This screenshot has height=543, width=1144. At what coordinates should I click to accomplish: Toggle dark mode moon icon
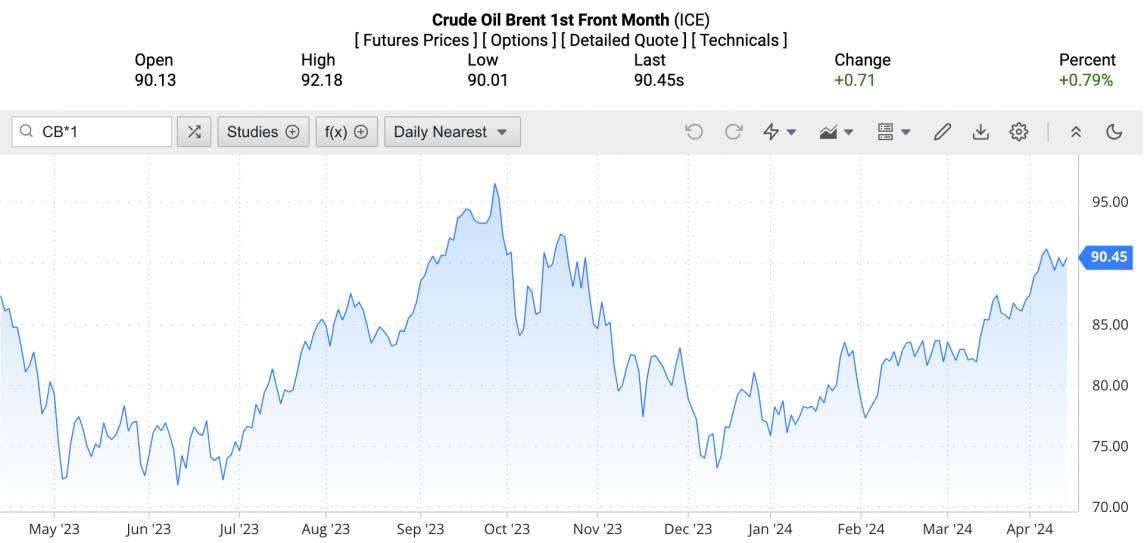click(1114, 132)
